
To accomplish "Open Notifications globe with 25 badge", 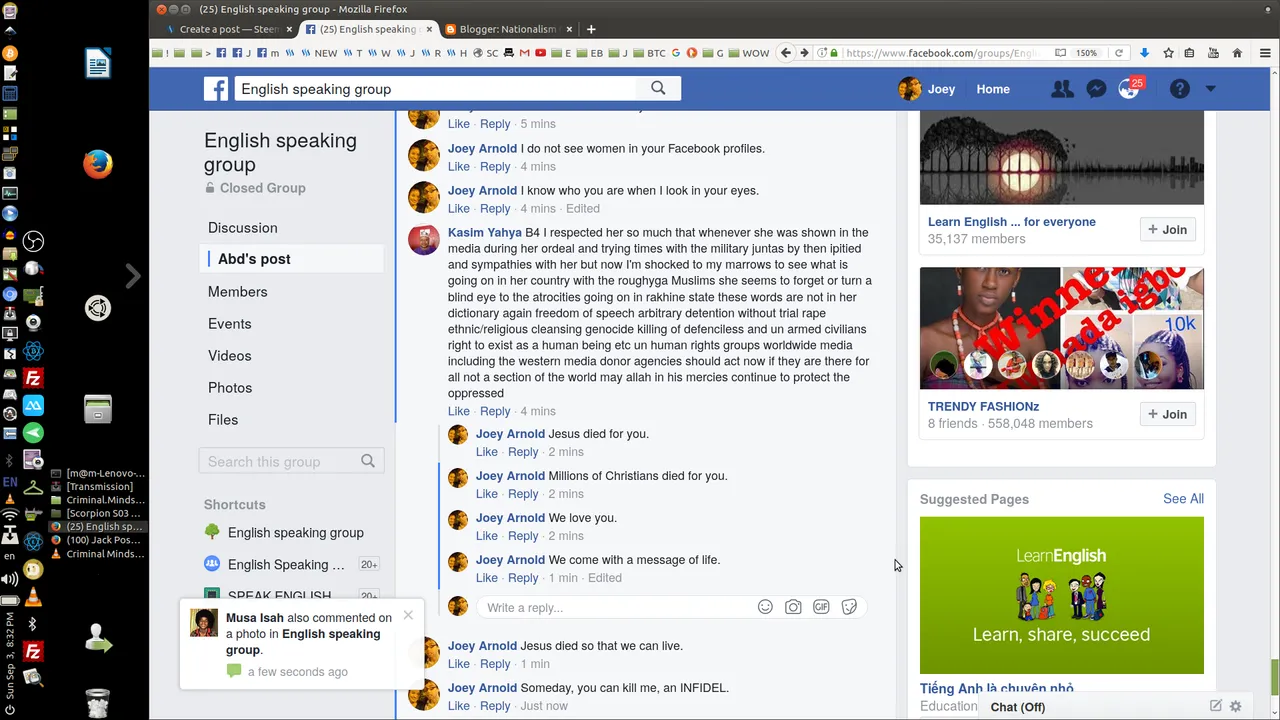I will (x=1129, y=89).
